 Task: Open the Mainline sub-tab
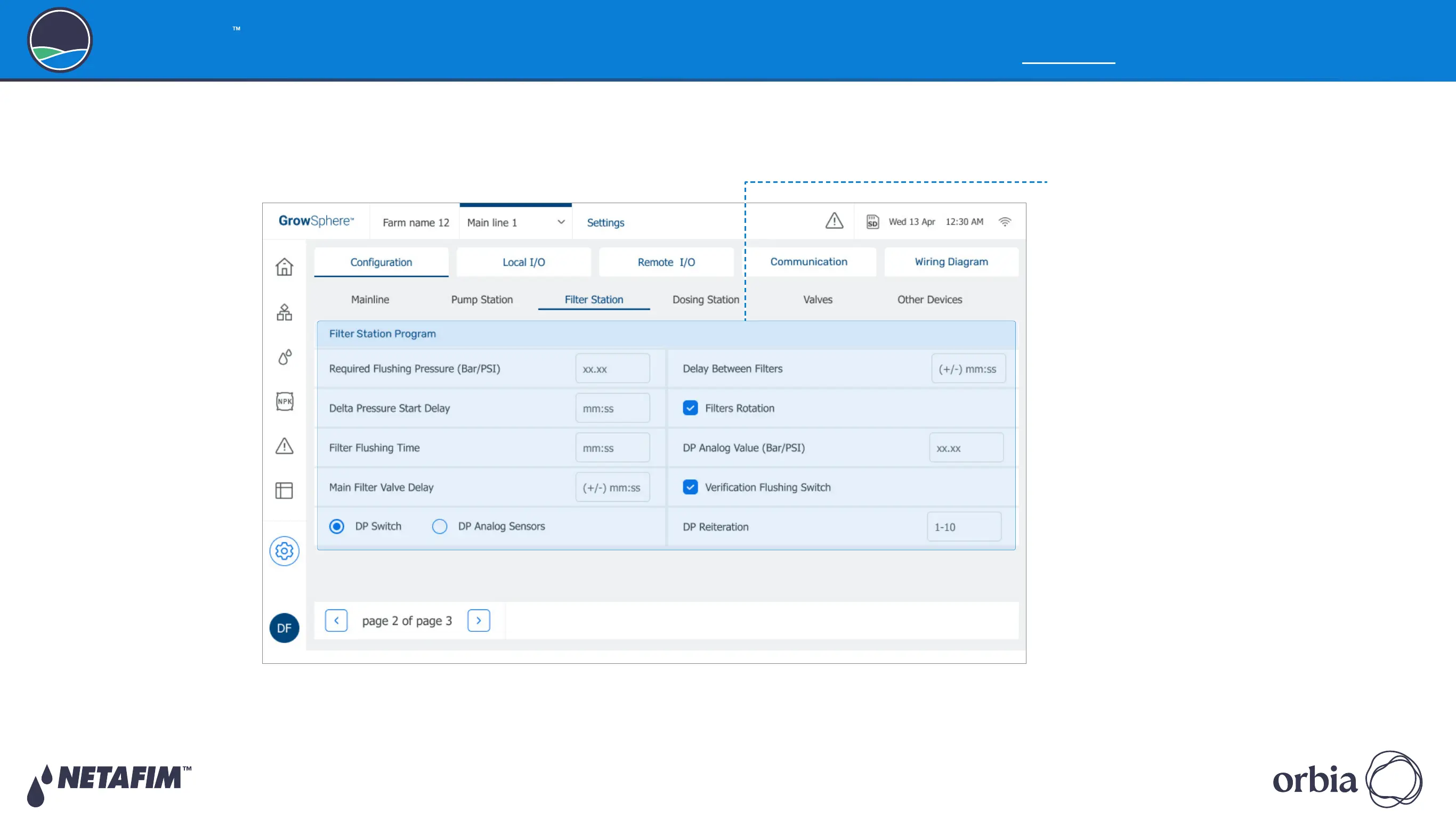tap(370, 299)
